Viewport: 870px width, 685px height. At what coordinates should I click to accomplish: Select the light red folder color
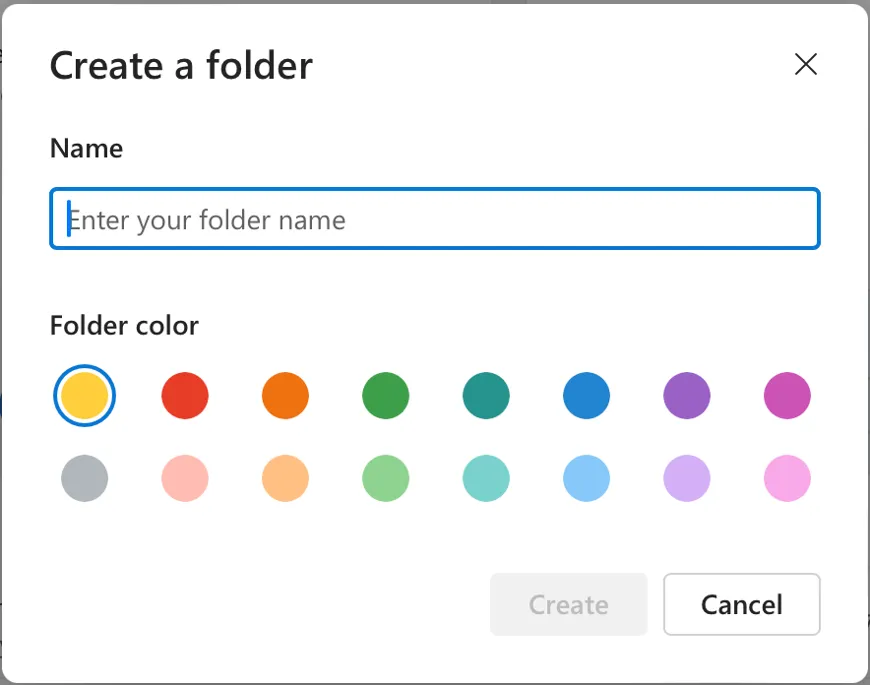pyautogui.click(x=185, y=479)
